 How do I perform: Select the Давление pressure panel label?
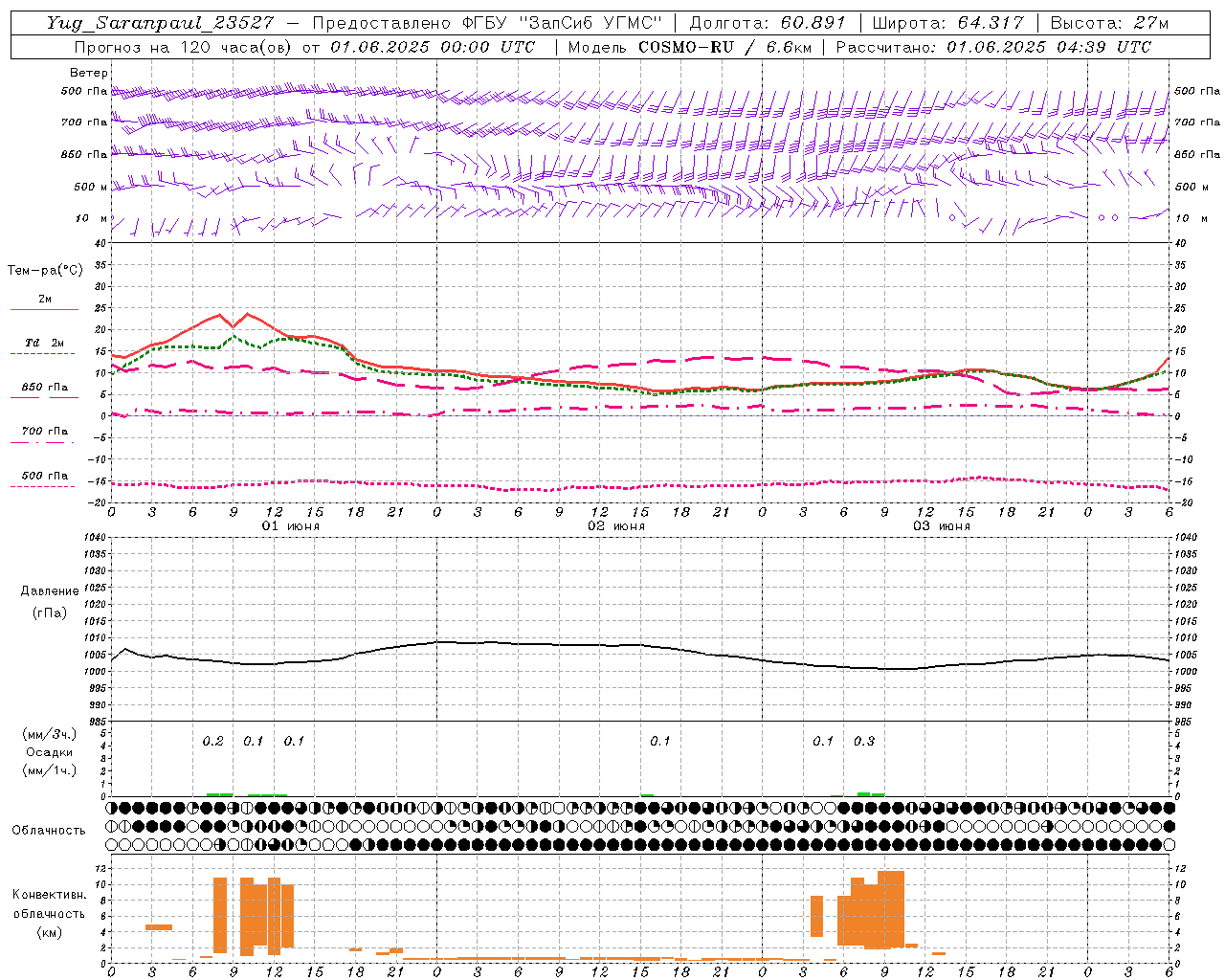pos(50,591)
